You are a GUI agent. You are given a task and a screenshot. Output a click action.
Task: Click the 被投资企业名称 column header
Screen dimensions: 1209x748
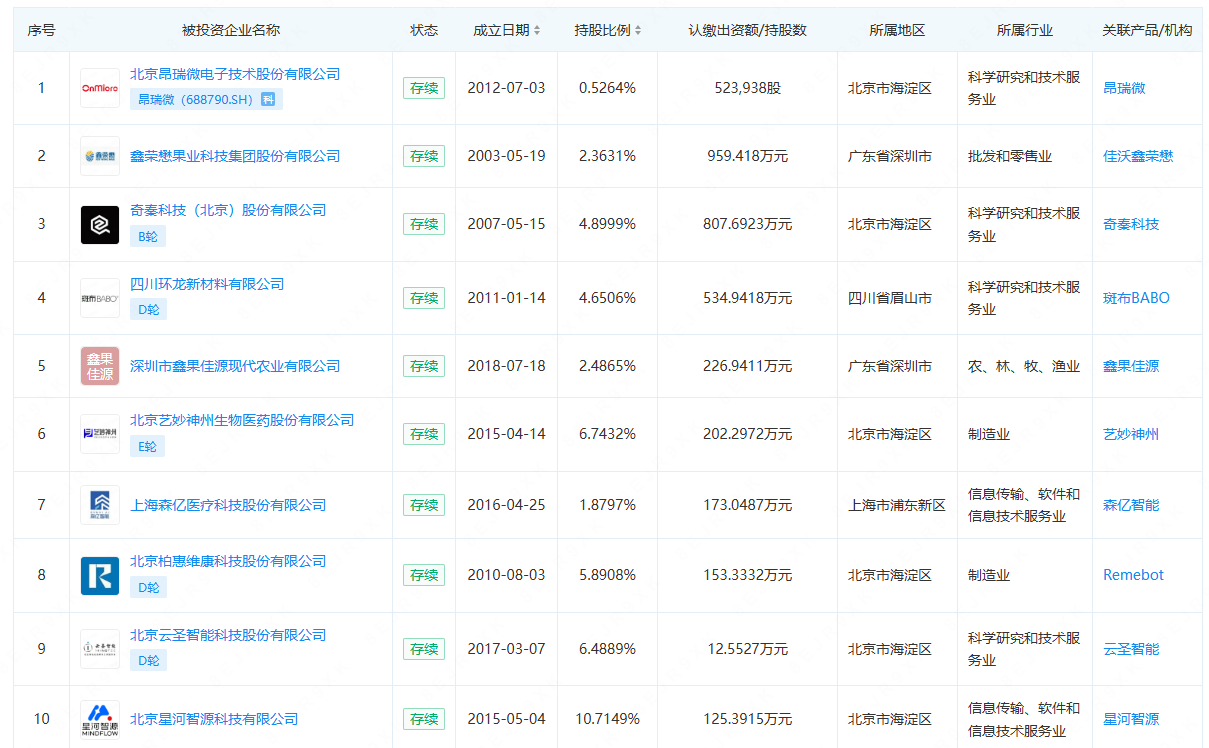231,31
